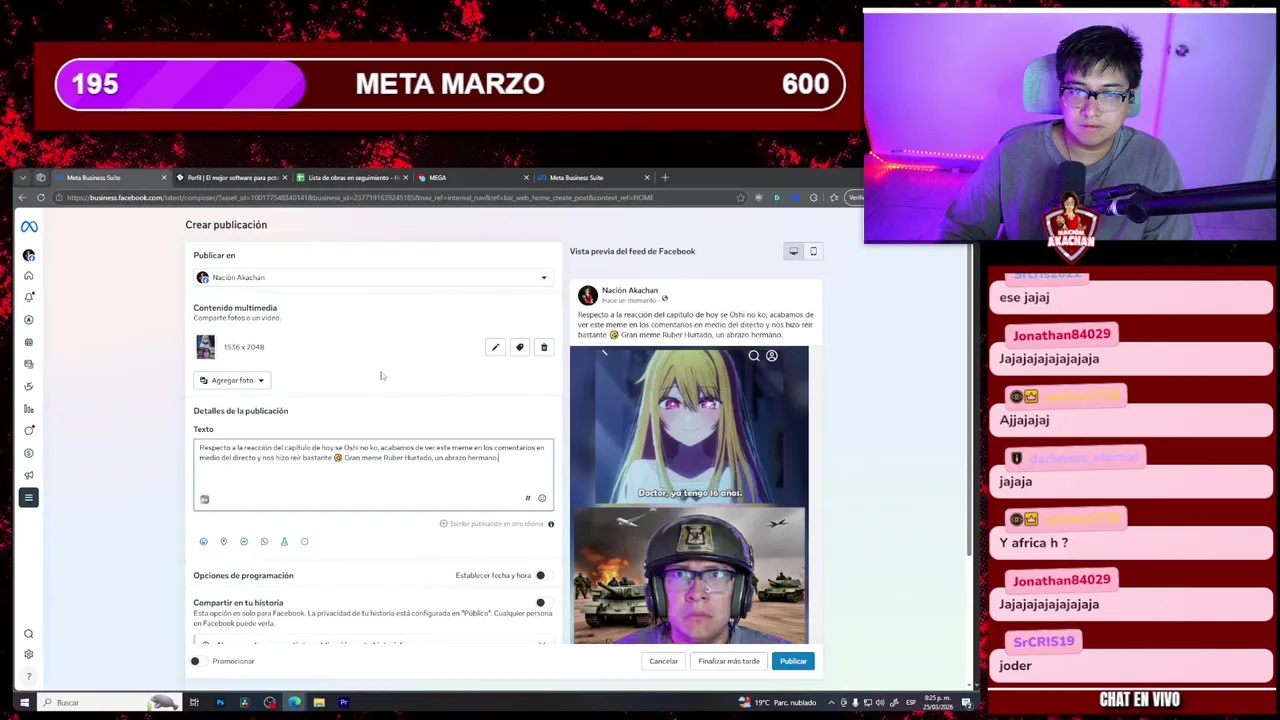1280x720 pixels.
Task: Click the taskbar Buscar search box
Action: 110,702
